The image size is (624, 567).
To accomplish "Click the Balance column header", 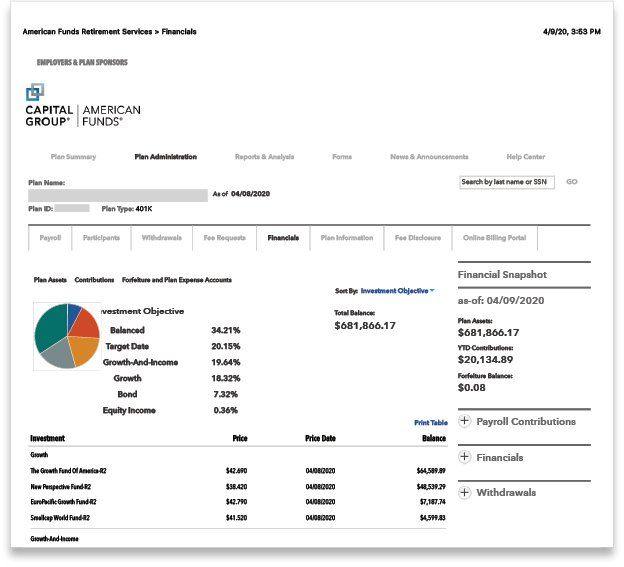I will click(434, 438).
